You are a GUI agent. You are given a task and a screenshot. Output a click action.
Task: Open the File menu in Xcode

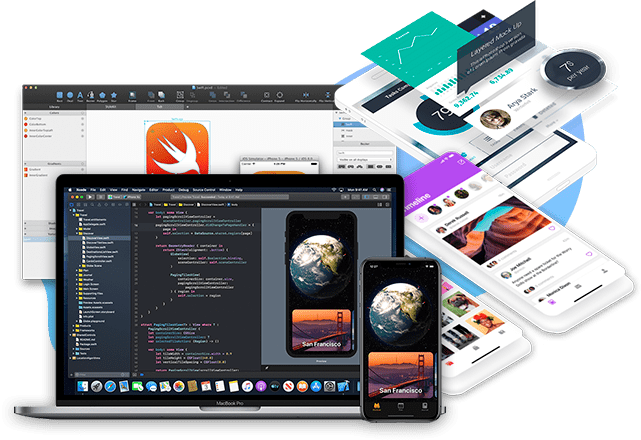click(x=93, y=190)
